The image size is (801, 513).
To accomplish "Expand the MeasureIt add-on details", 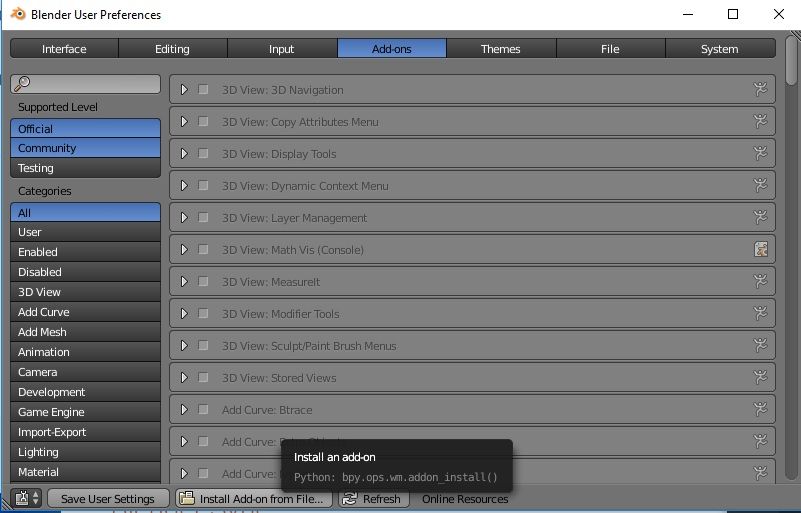I will pos(184,282).
